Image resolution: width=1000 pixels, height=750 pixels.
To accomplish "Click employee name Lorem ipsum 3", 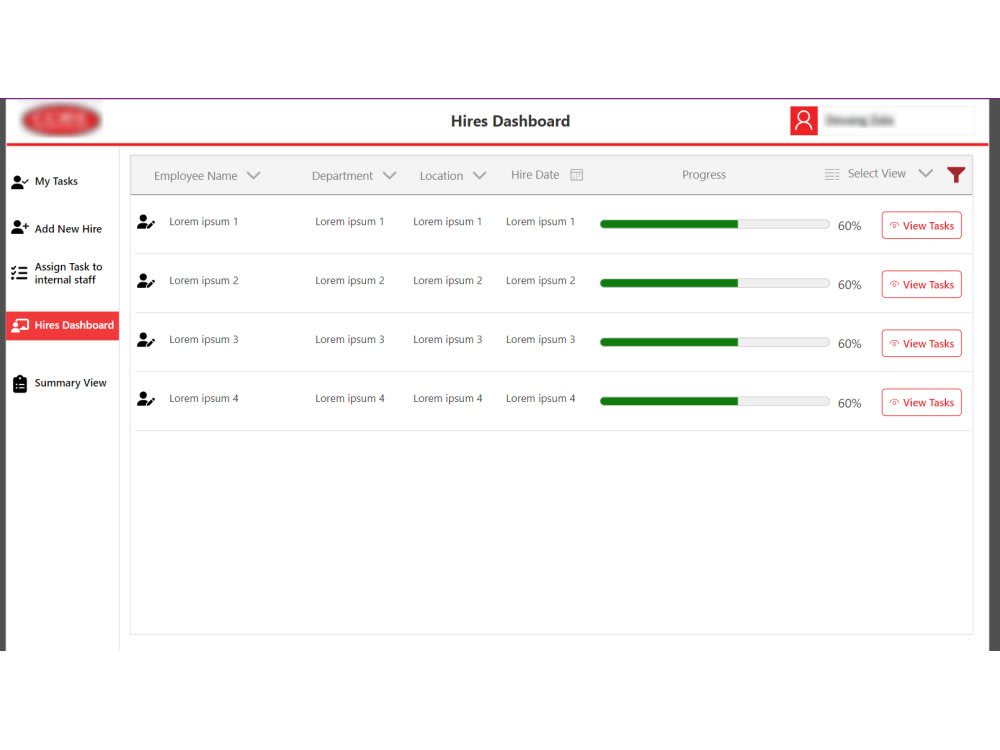I will pos(203,339).
